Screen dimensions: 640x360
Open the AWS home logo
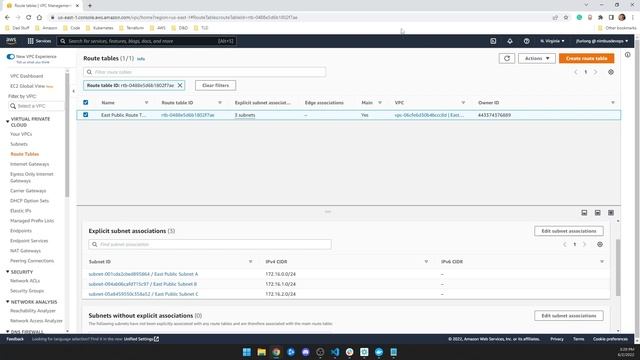(11, 41)
